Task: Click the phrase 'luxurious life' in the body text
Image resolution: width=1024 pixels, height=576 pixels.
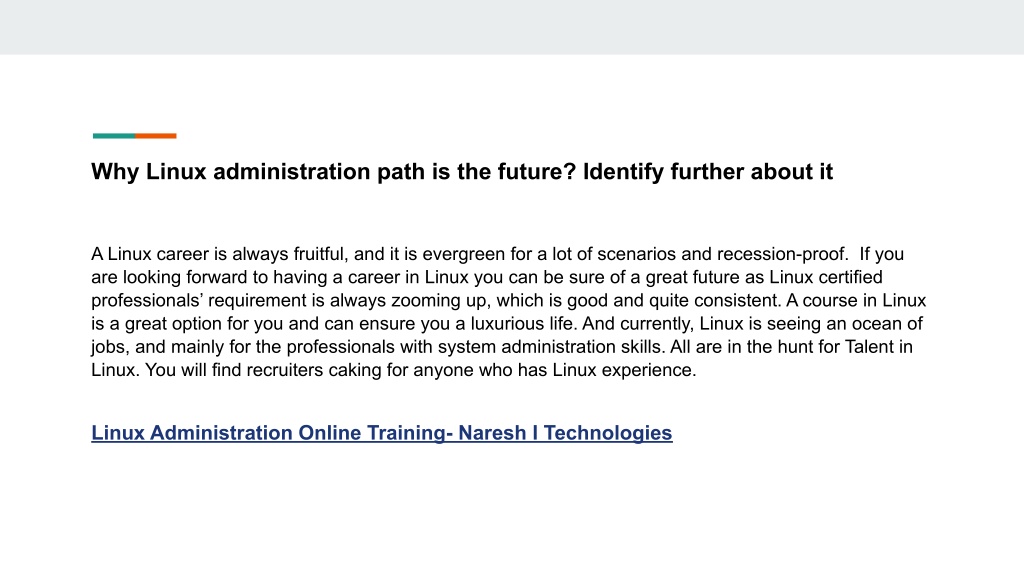Action: pos(523,323)
